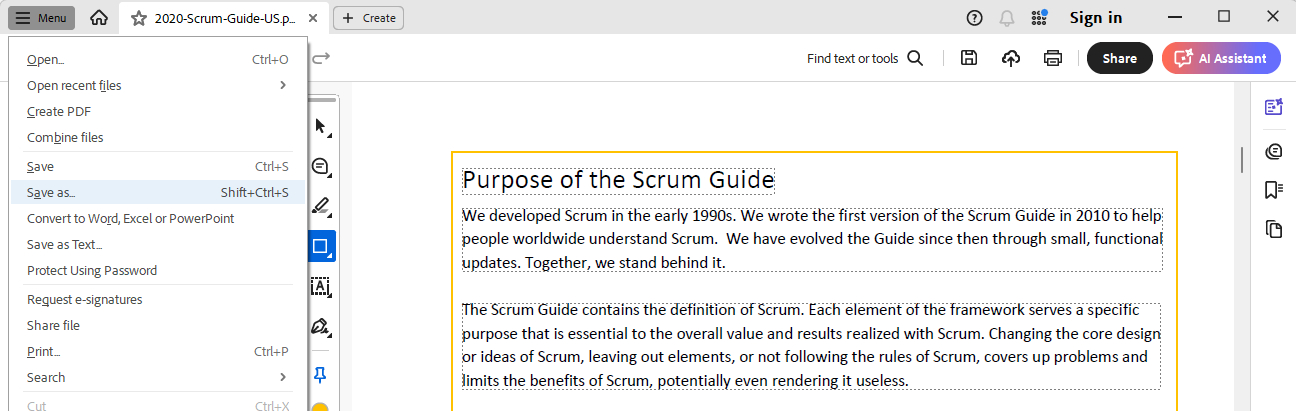Activate the rectangle shape tool
This screenshot has height=411, width=1296.
[321, 246]
